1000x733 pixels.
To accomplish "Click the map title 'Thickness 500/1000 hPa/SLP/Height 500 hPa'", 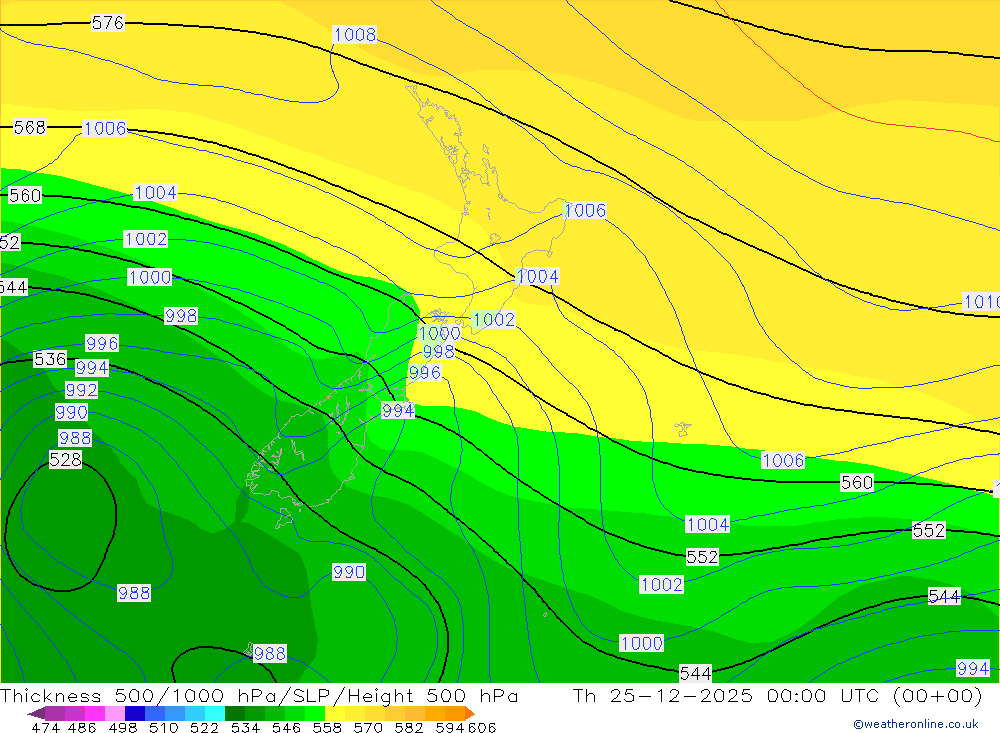I will pyautogui.click(x=259, y=695).
